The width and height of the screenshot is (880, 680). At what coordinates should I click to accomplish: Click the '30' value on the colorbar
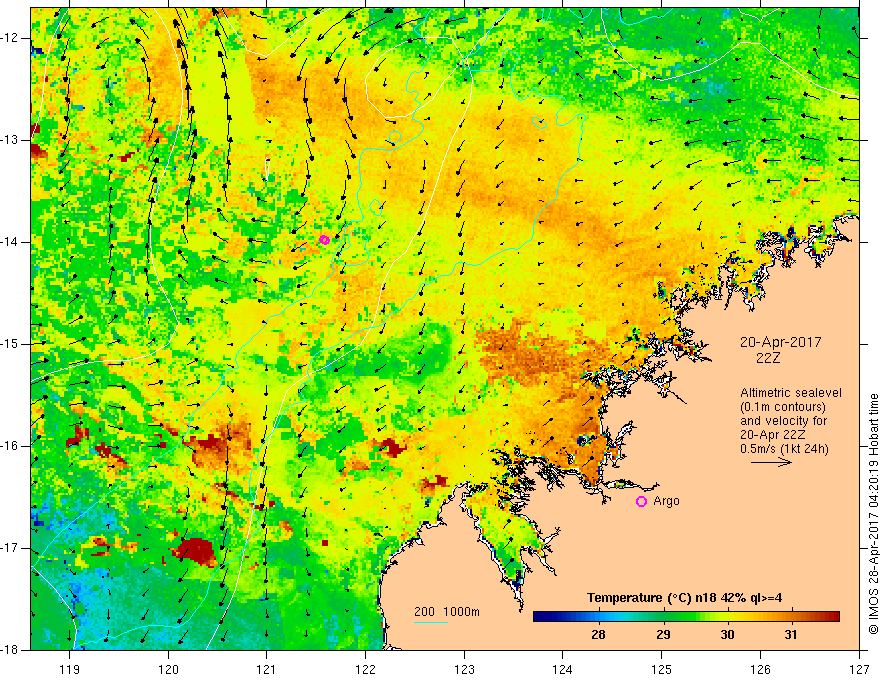[x=727, y=635]
